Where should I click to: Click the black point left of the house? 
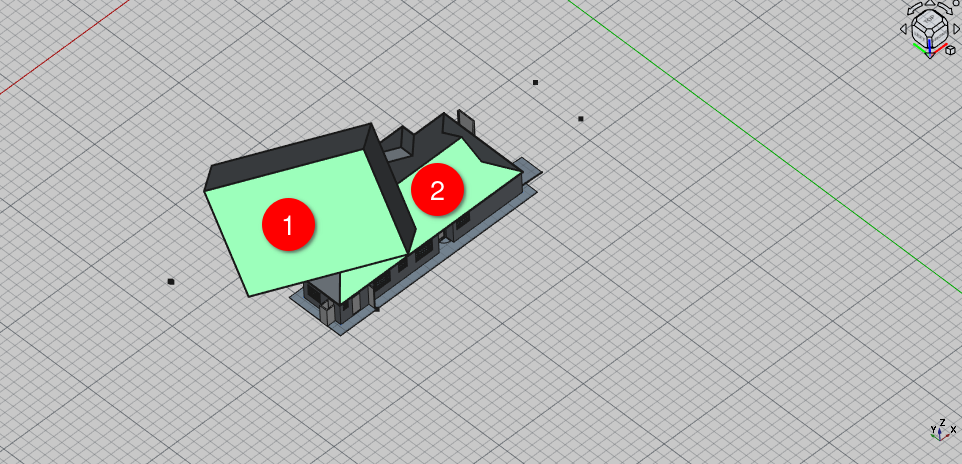[171, 282]
